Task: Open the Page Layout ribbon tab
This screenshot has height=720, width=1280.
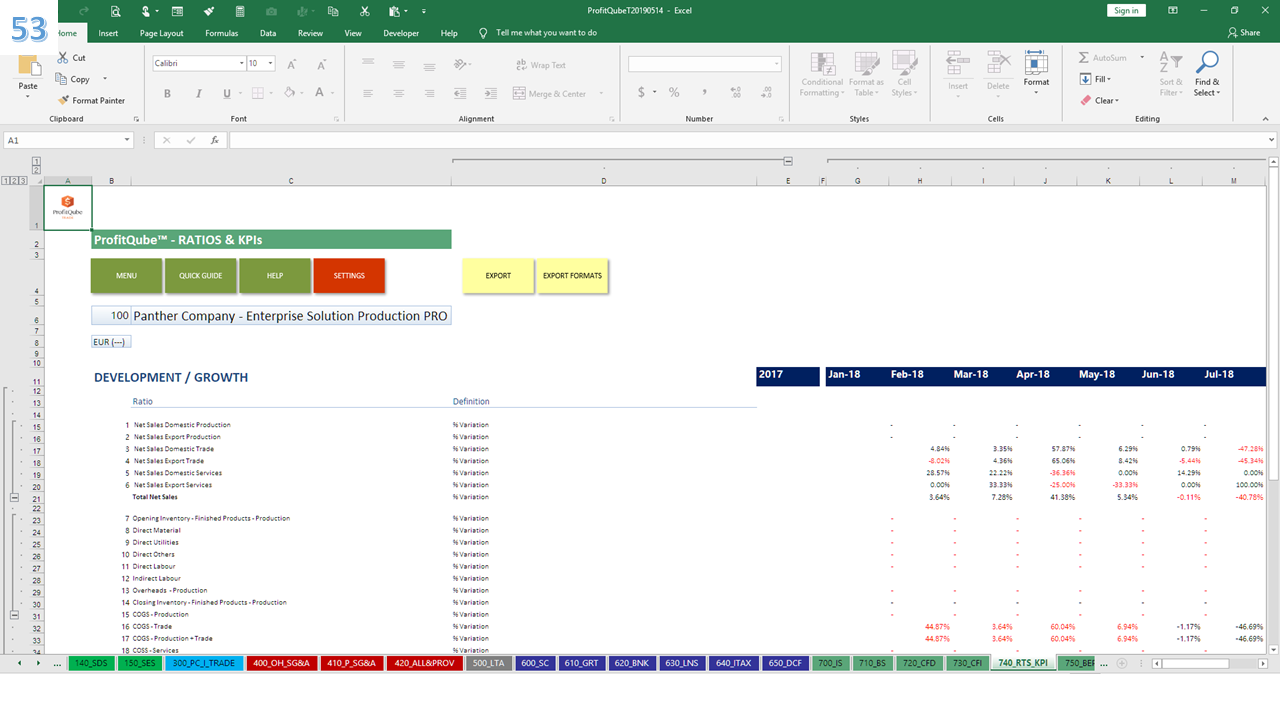Action: 162,33
